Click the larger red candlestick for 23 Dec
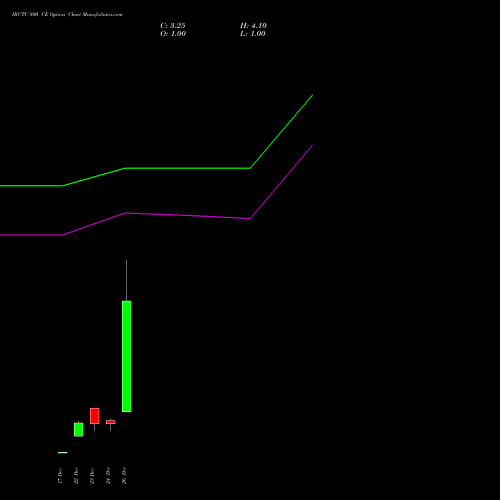500x500 pixels. click(95, 416)
